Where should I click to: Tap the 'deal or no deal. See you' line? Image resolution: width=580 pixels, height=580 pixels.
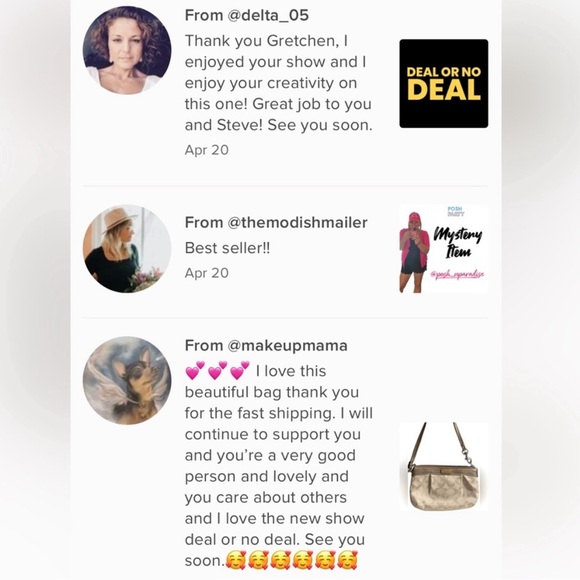pyautogui.click(x=275, y=540)
